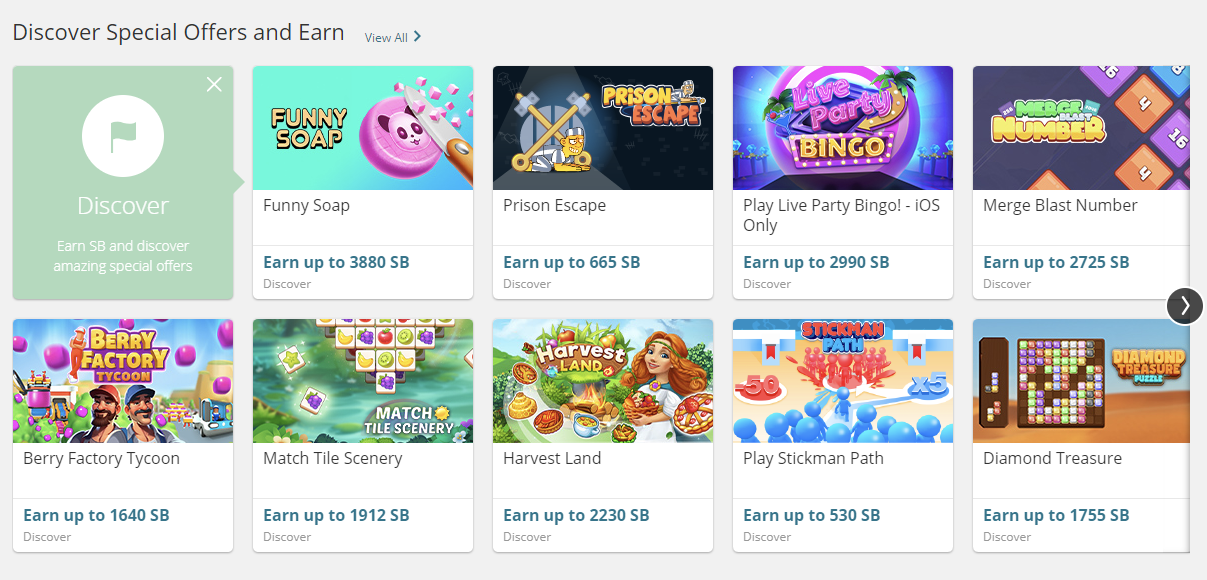This screenshot has height=580, width=1207.
Task: Select the Live Party Bingo image
Action: 842,128
